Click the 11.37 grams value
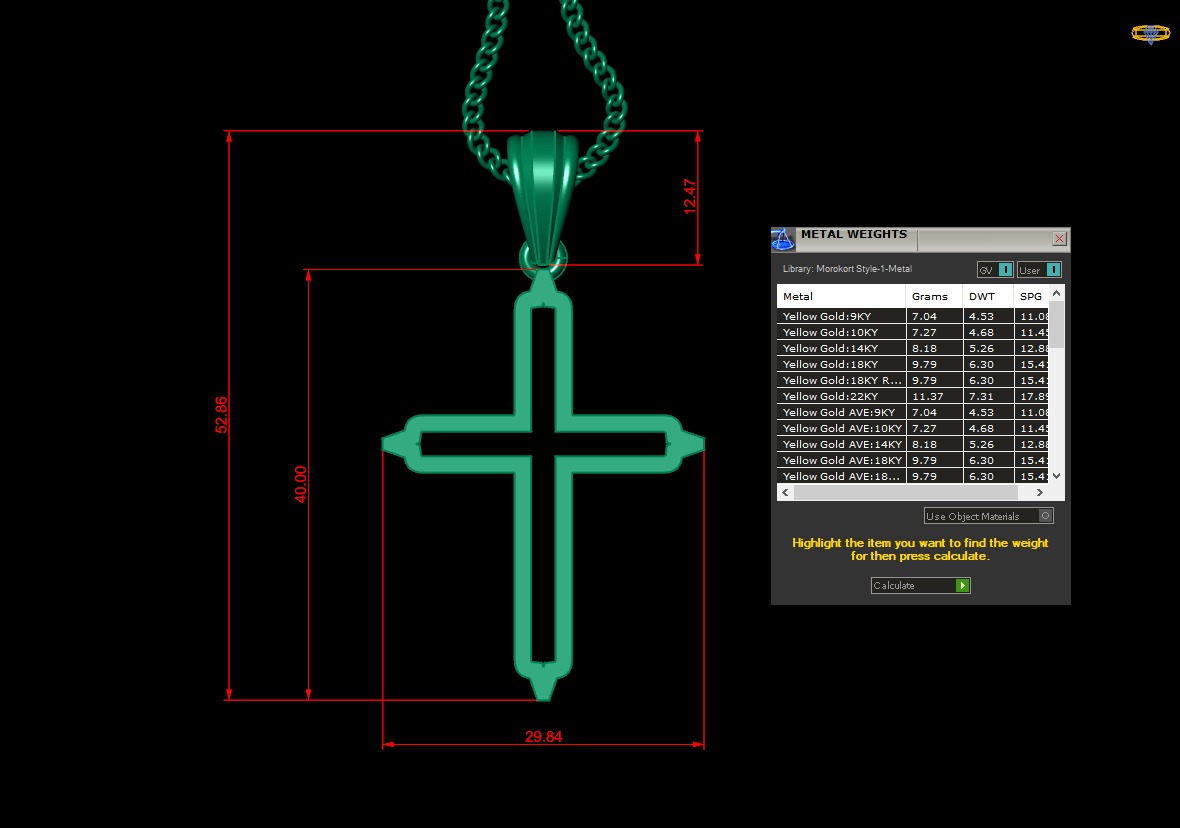1180x828 pixels. pos(927,396)
